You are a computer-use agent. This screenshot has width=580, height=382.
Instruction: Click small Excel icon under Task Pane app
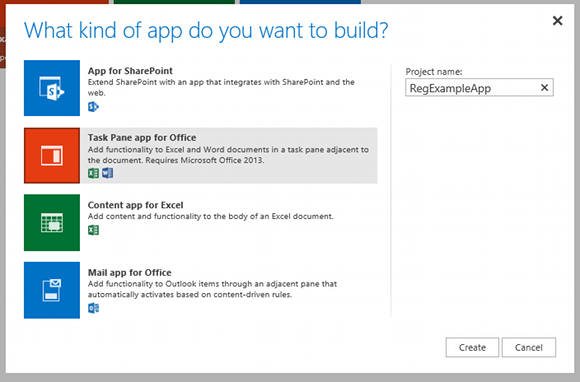pyautogui.click(x=93, y=173)
